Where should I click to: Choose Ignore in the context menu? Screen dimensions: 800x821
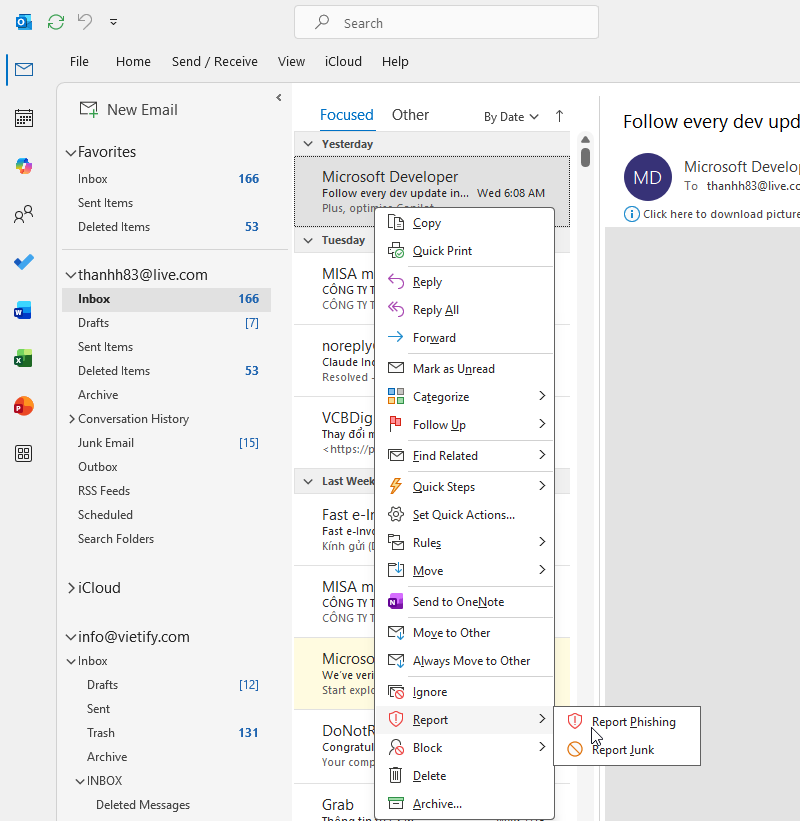pos(464,692)
